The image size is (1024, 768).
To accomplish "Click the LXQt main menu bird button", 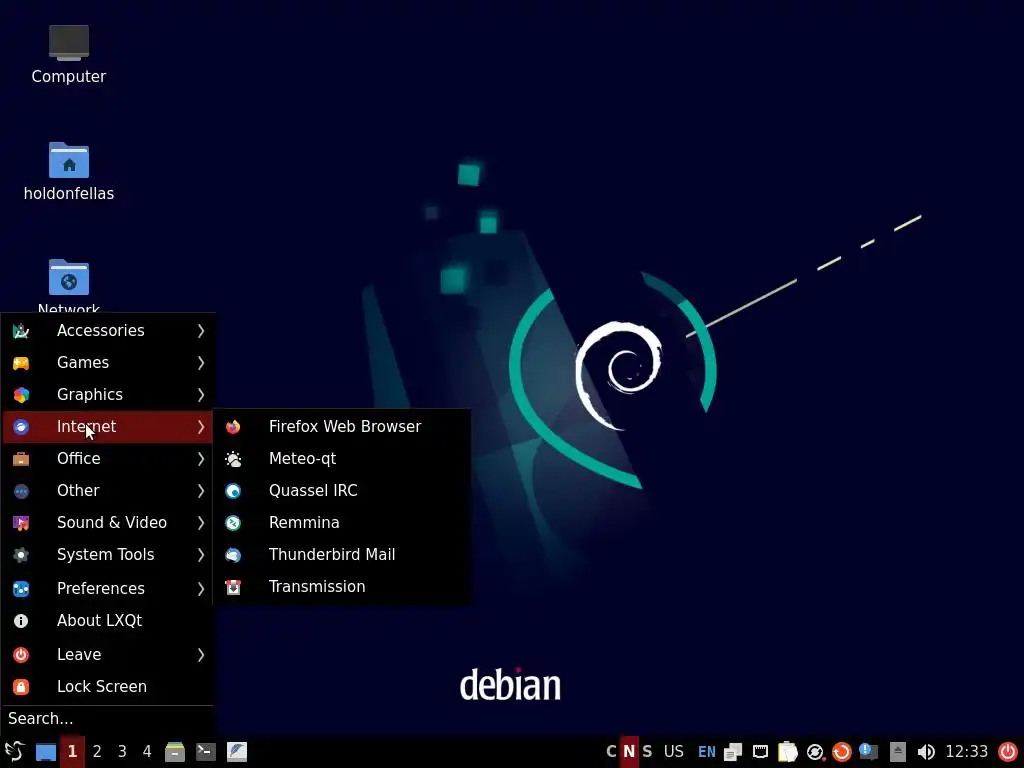I will tap(14, 752).
